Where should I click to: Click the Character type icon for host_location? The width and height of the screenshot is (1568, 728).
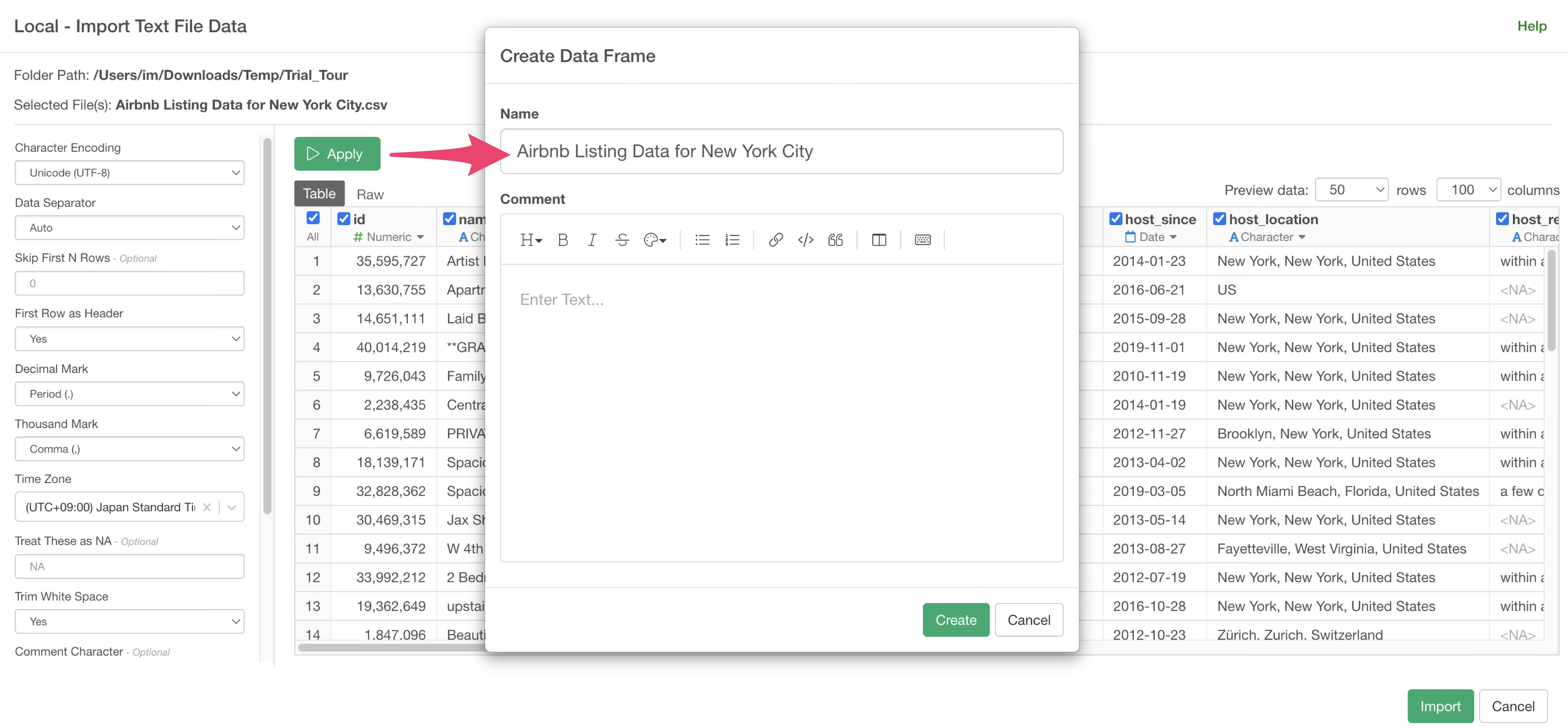pos(1233,237)
